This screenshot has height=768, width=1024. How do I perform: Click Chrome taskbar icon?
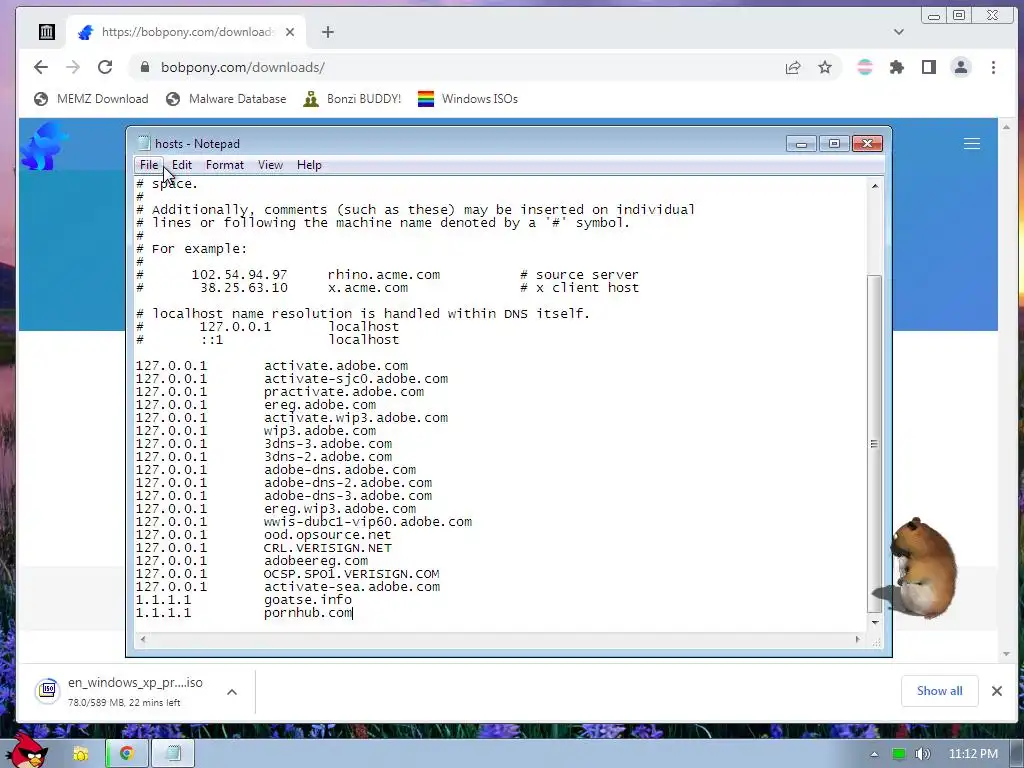(126, 754)
